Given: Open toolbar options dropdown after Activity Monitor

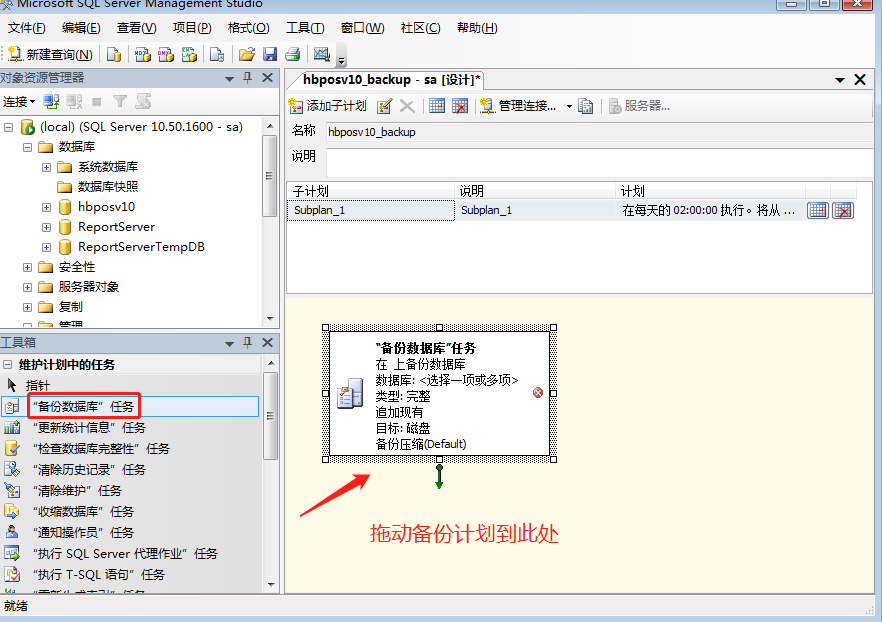Looking at the screenshot, I should tap(341, 58).
